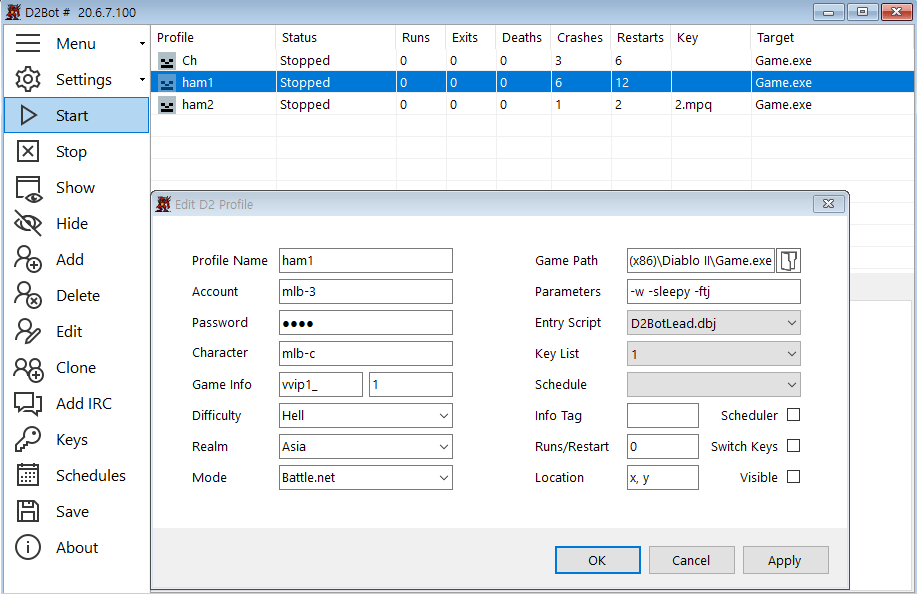Click the Show window icon
The width and height of the screenshot is (917, 594).
[x=28, y=187]
